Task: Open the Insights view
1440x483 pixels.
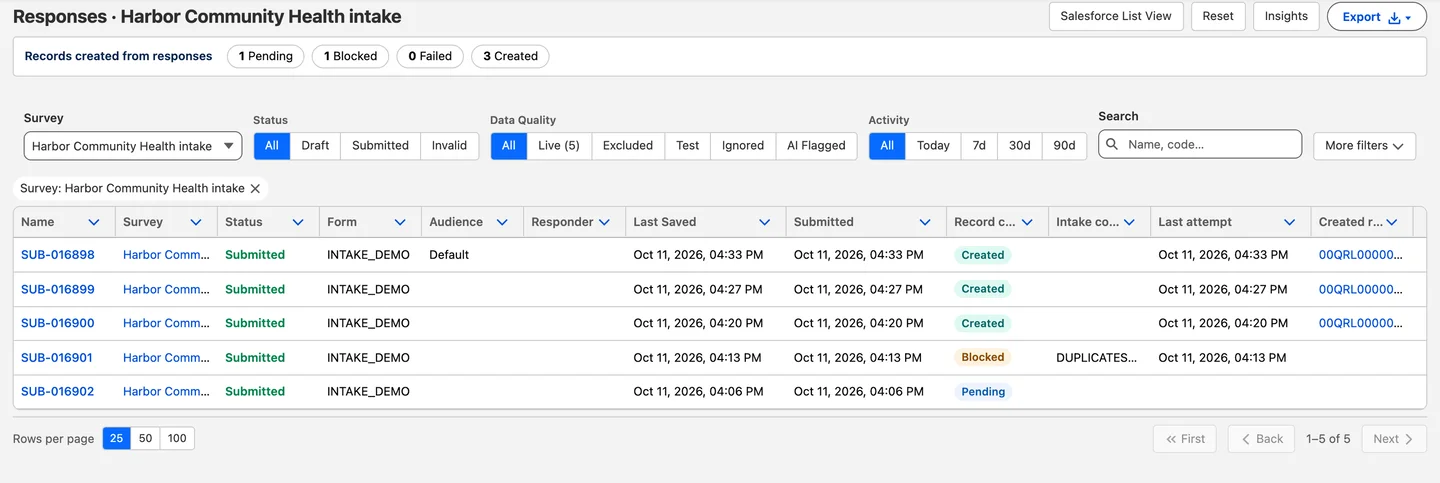Action: coord(1286,16)
